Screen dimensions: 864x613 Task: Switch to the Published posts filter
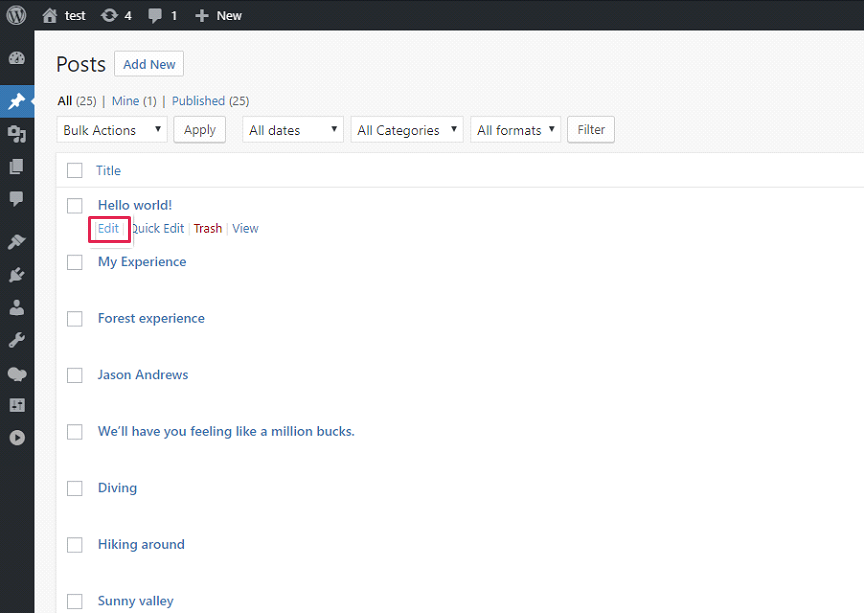coord(198,101)
